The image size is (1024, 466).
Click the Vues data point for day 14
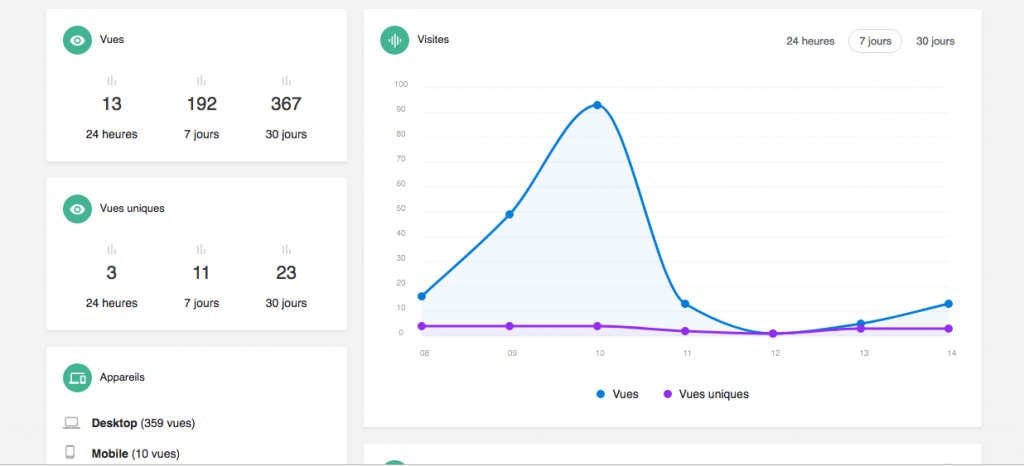click(948, 303)
